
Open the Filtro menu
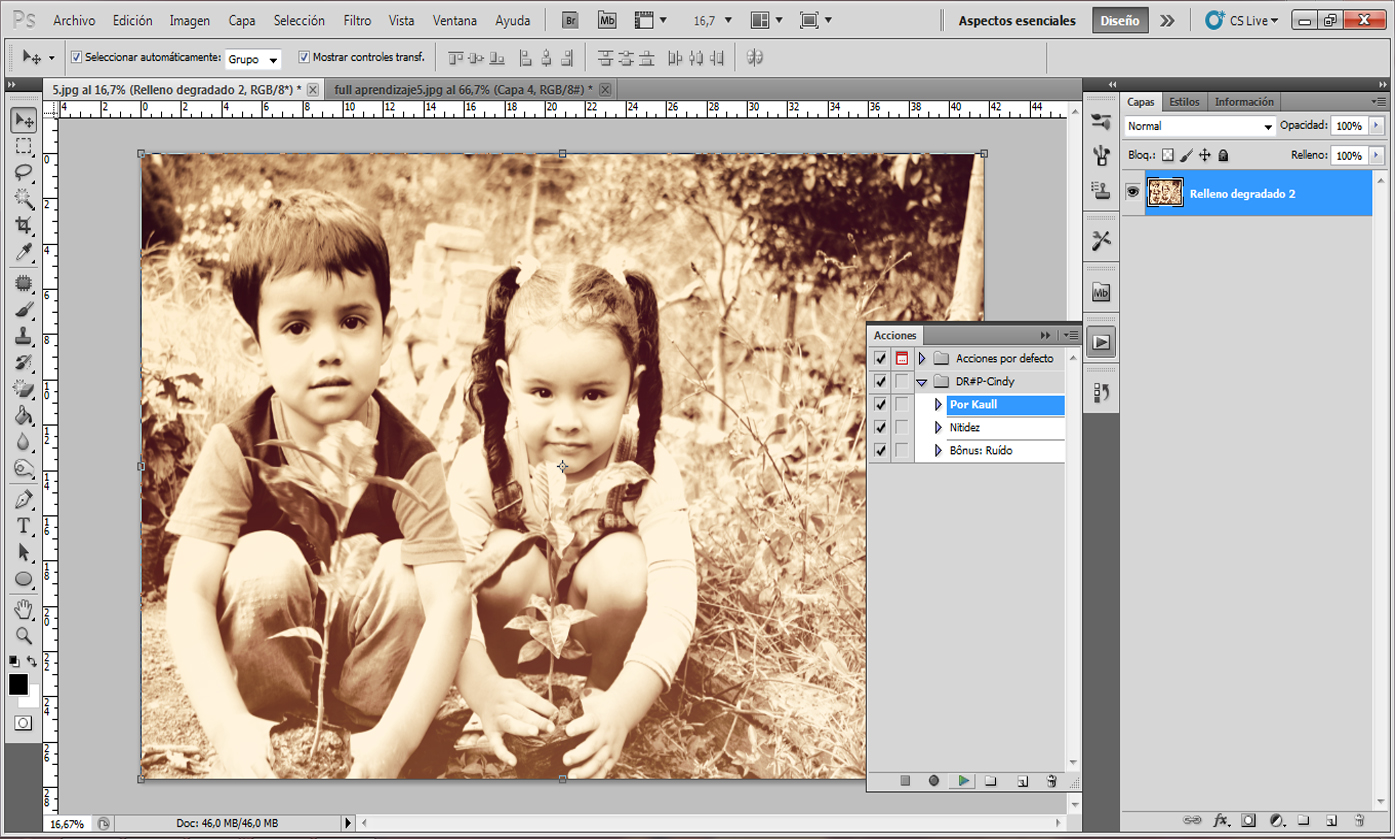(356, 20)
